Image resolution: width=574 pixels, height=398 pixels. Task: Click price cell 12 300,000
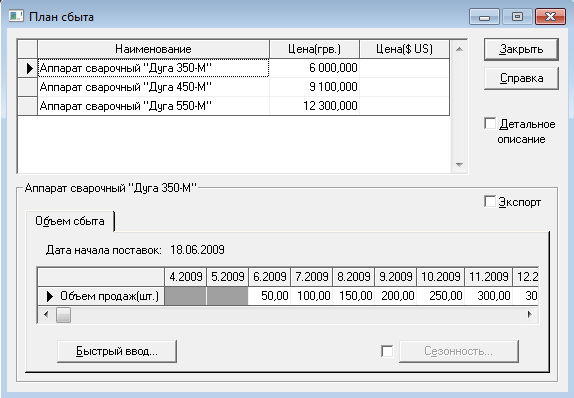tap(314, 106)
